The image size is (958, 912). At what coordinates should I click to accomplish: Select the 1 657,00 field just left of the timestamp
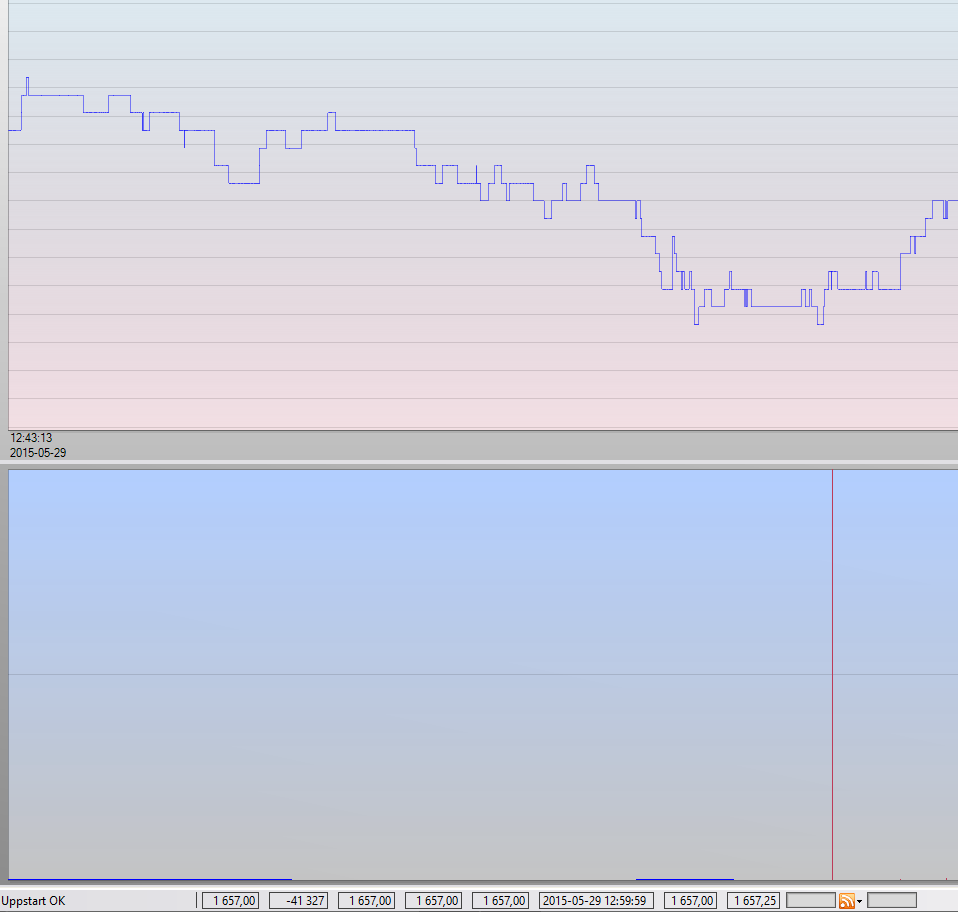(499, 901)
